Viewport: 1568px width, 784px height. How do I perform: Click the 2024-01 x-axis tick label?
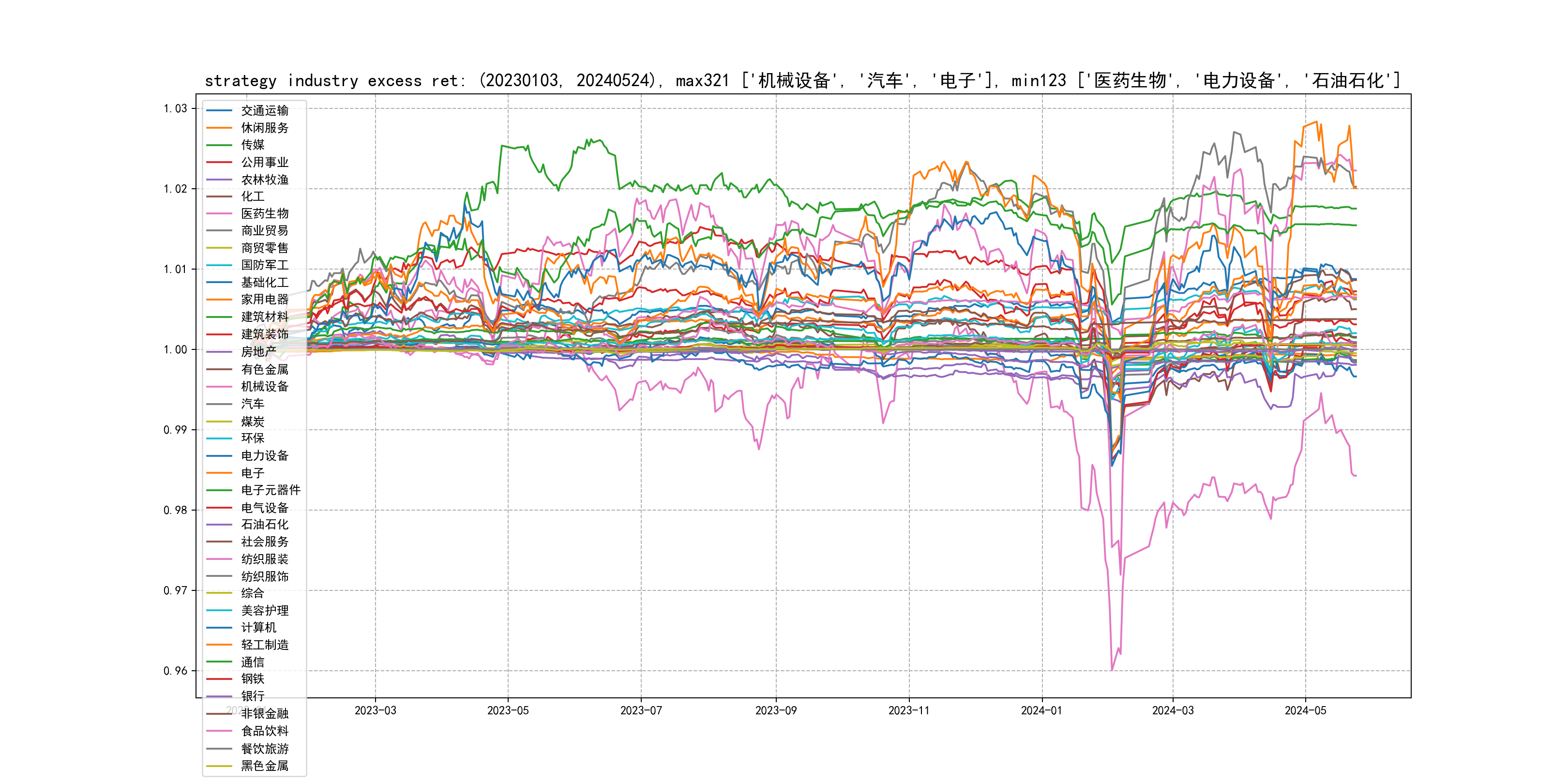1041,711
